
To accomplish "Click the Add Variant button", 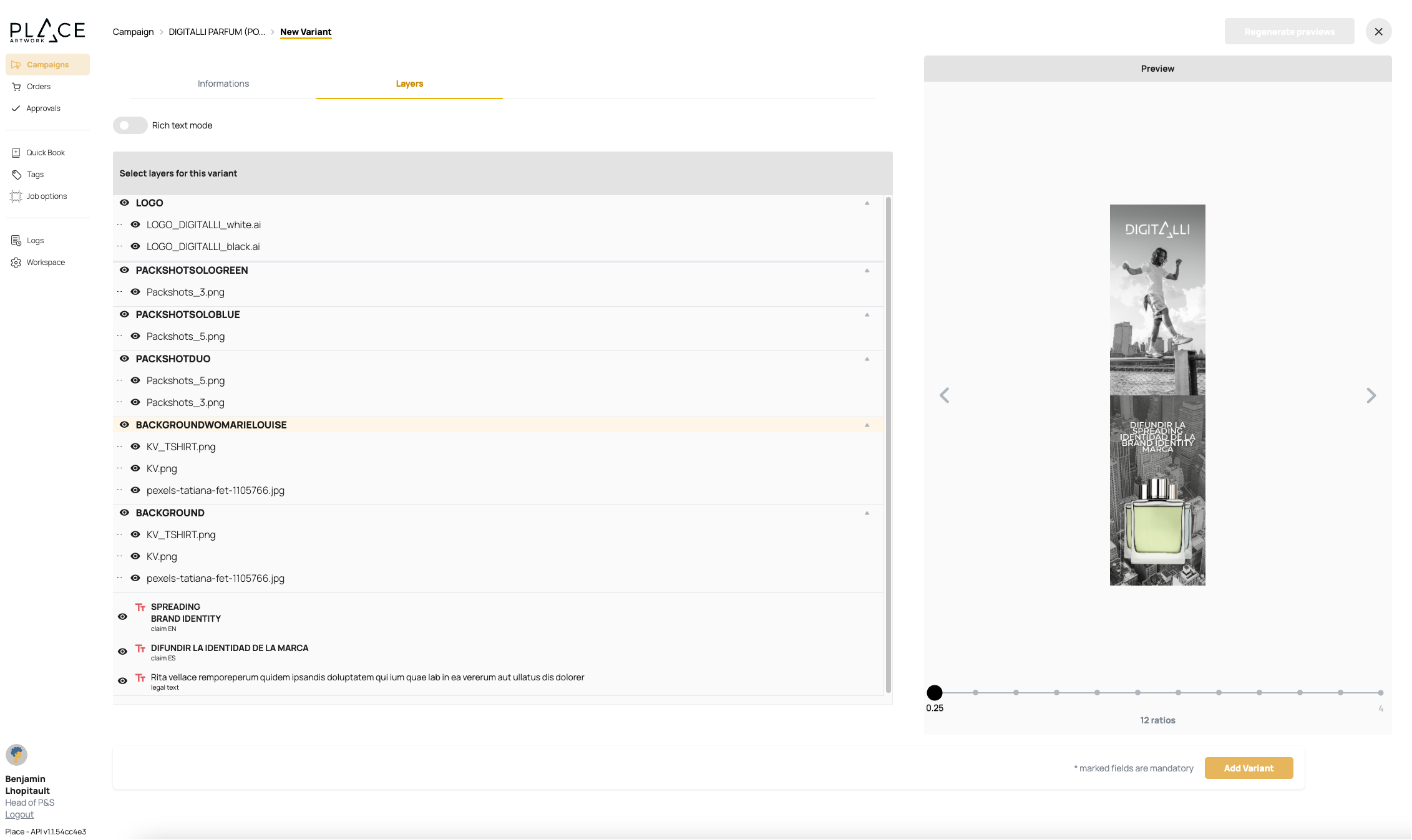I will [1249, 768].
